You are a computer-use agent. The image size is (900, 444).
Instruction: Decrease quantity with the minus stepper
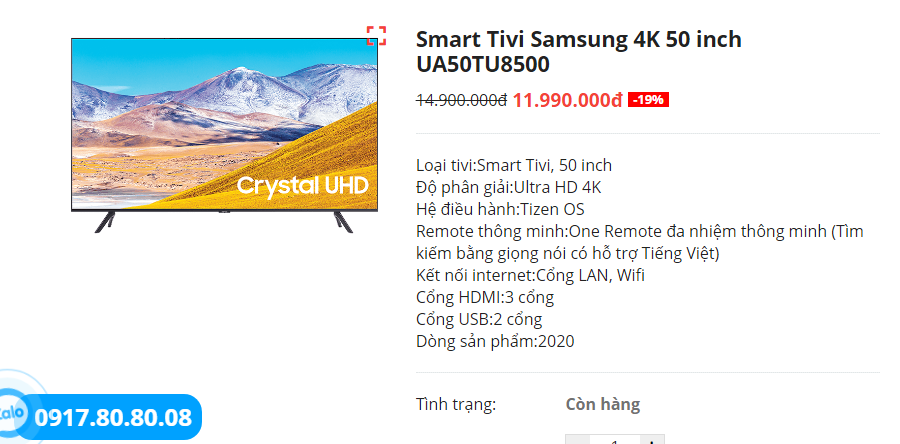[577, 441]
